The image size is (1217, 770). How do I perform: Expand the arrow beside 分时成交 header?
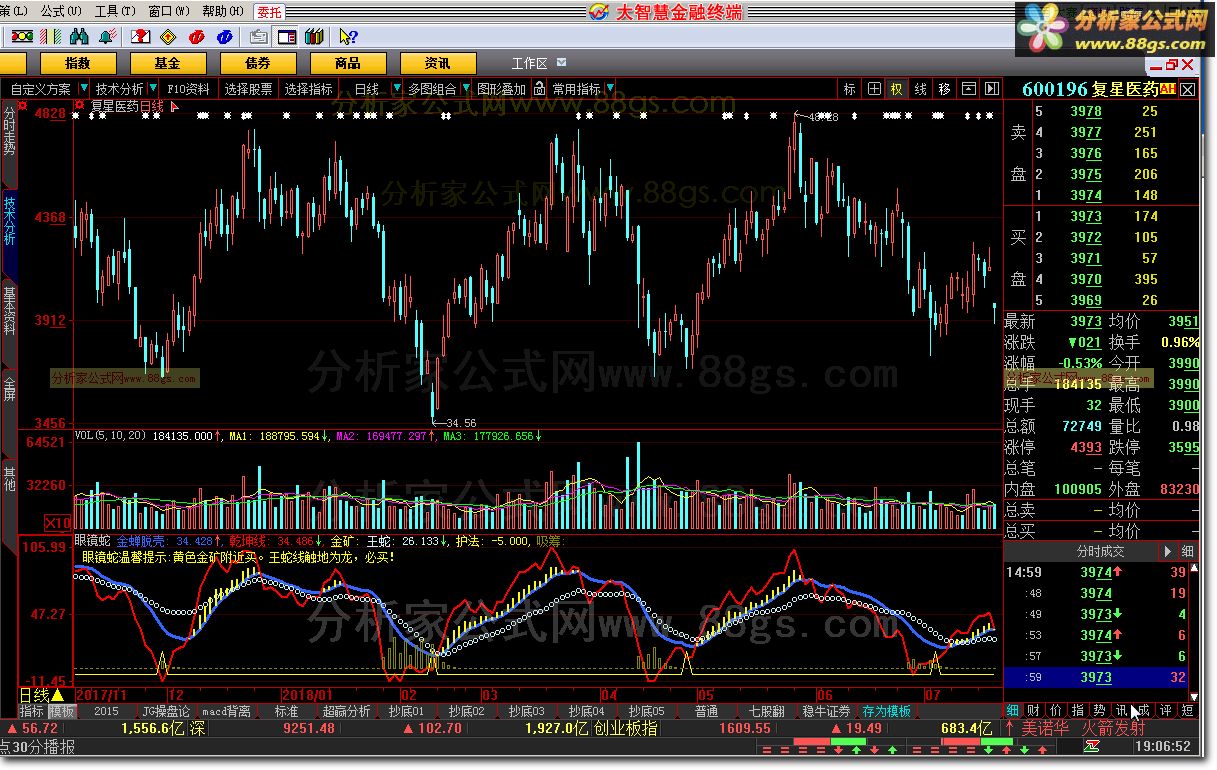point(1167,551)
